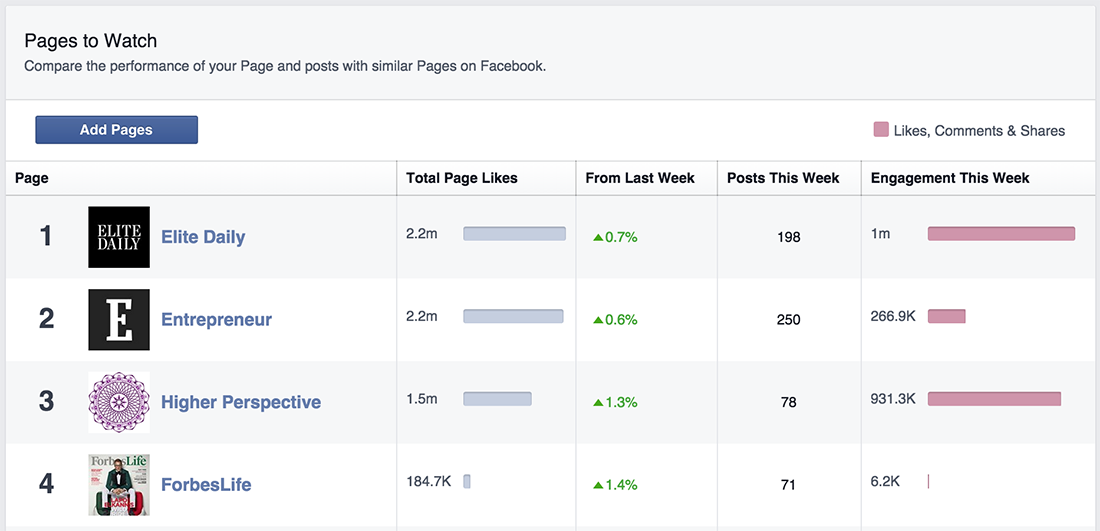Click the 0.7% growth value
The image size is (1100, 531).
pos(621,238)
